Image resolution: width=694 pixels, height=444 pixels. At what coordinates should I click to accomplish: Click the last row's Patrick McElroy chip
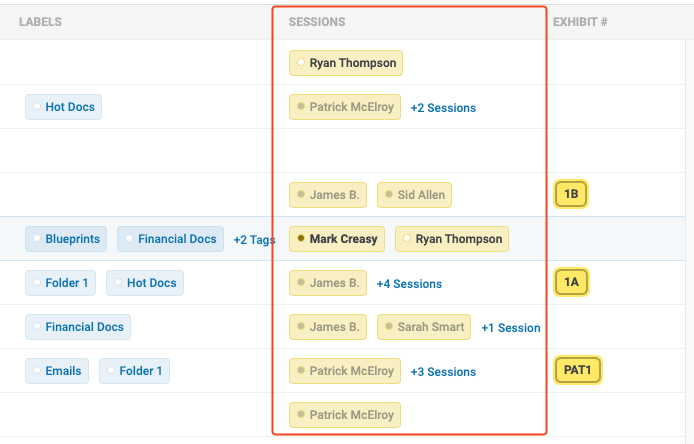345,415
